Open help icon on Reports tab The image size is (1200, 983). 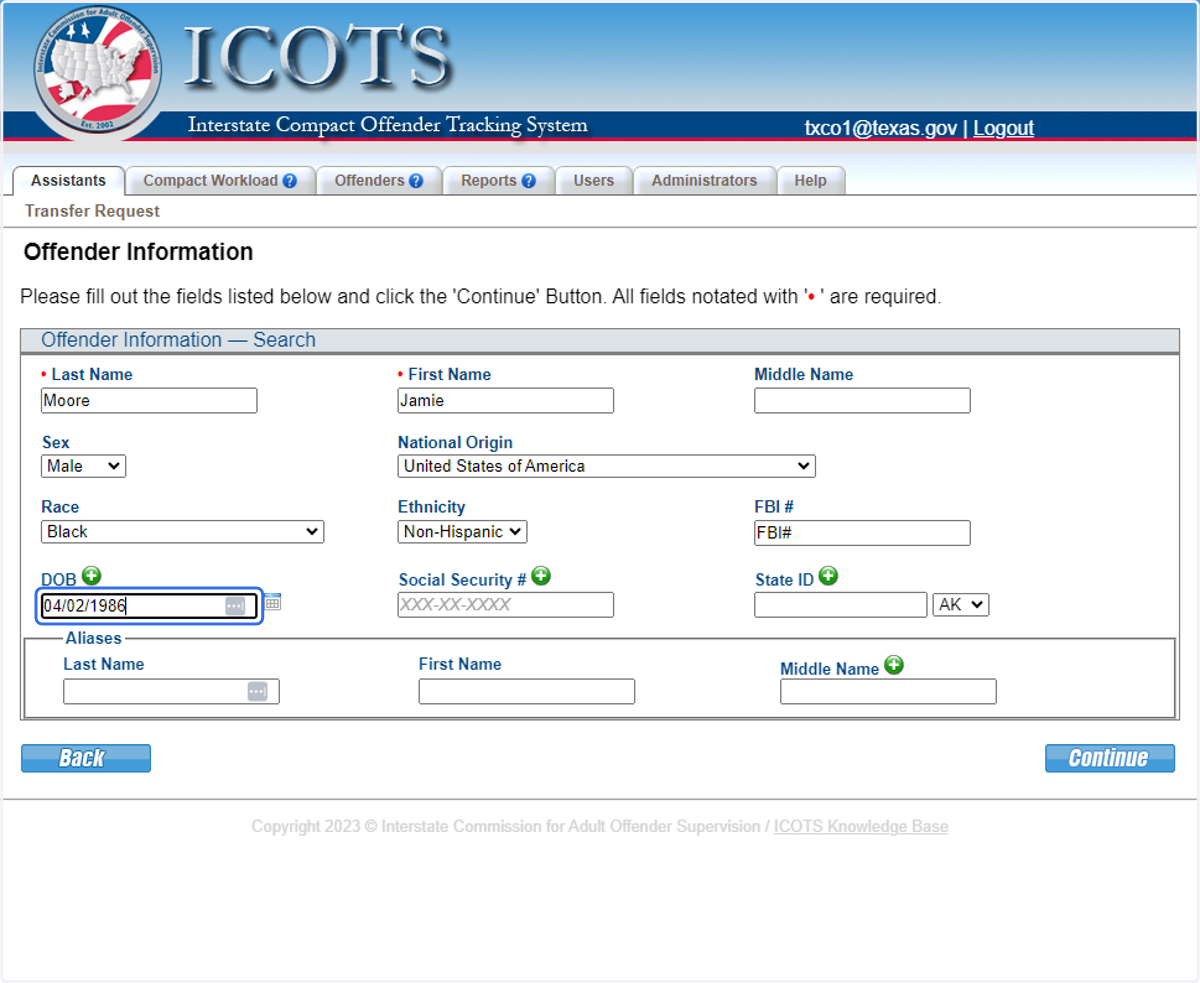(x=529, y=181)
